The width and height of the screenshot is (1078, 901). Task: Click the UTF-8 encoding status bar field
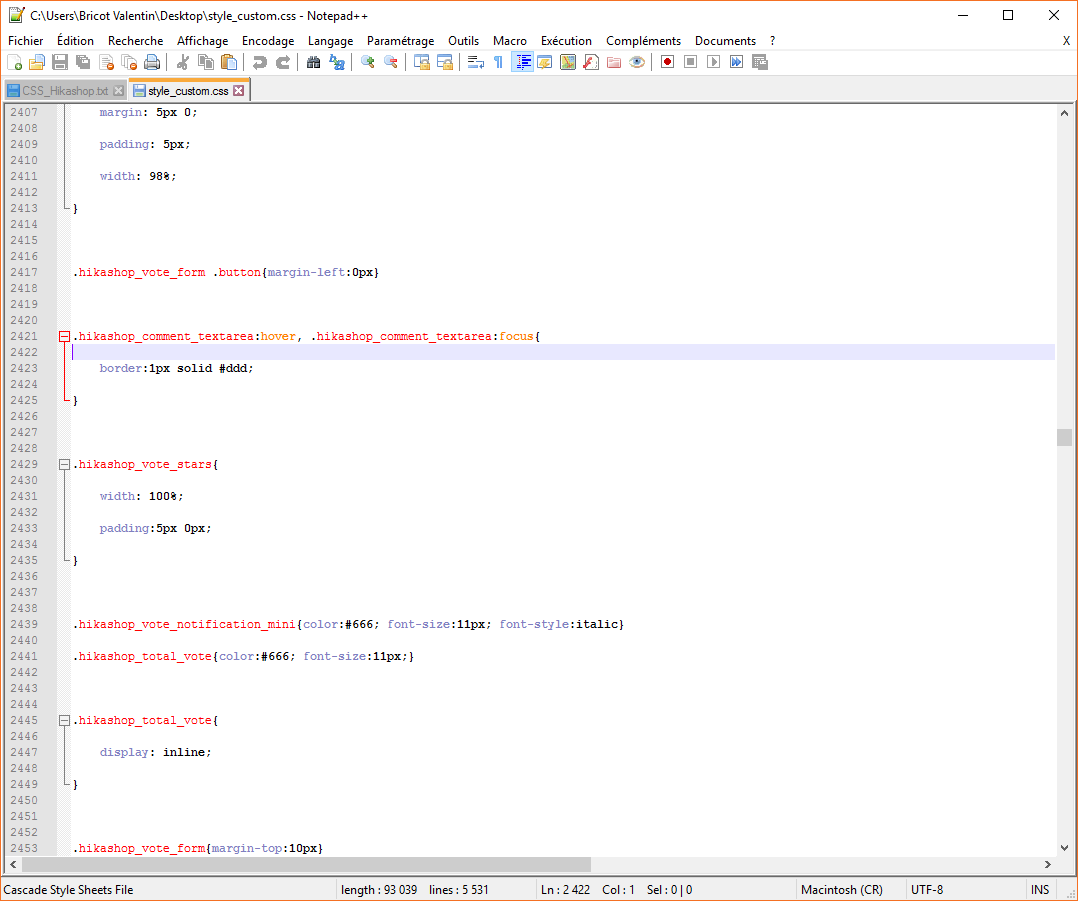[x=926, y=890]
